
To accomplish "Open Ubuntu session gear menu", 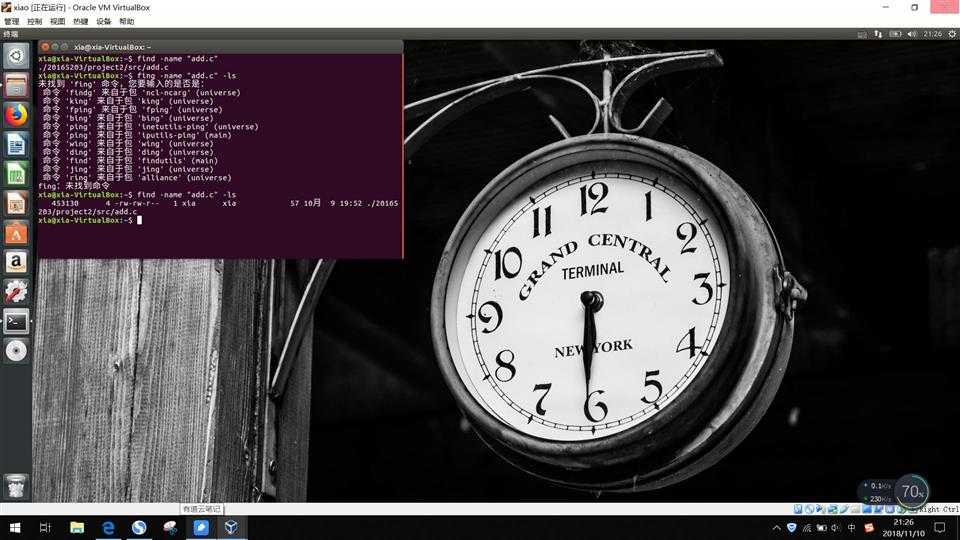I will (x=952, y=34).
